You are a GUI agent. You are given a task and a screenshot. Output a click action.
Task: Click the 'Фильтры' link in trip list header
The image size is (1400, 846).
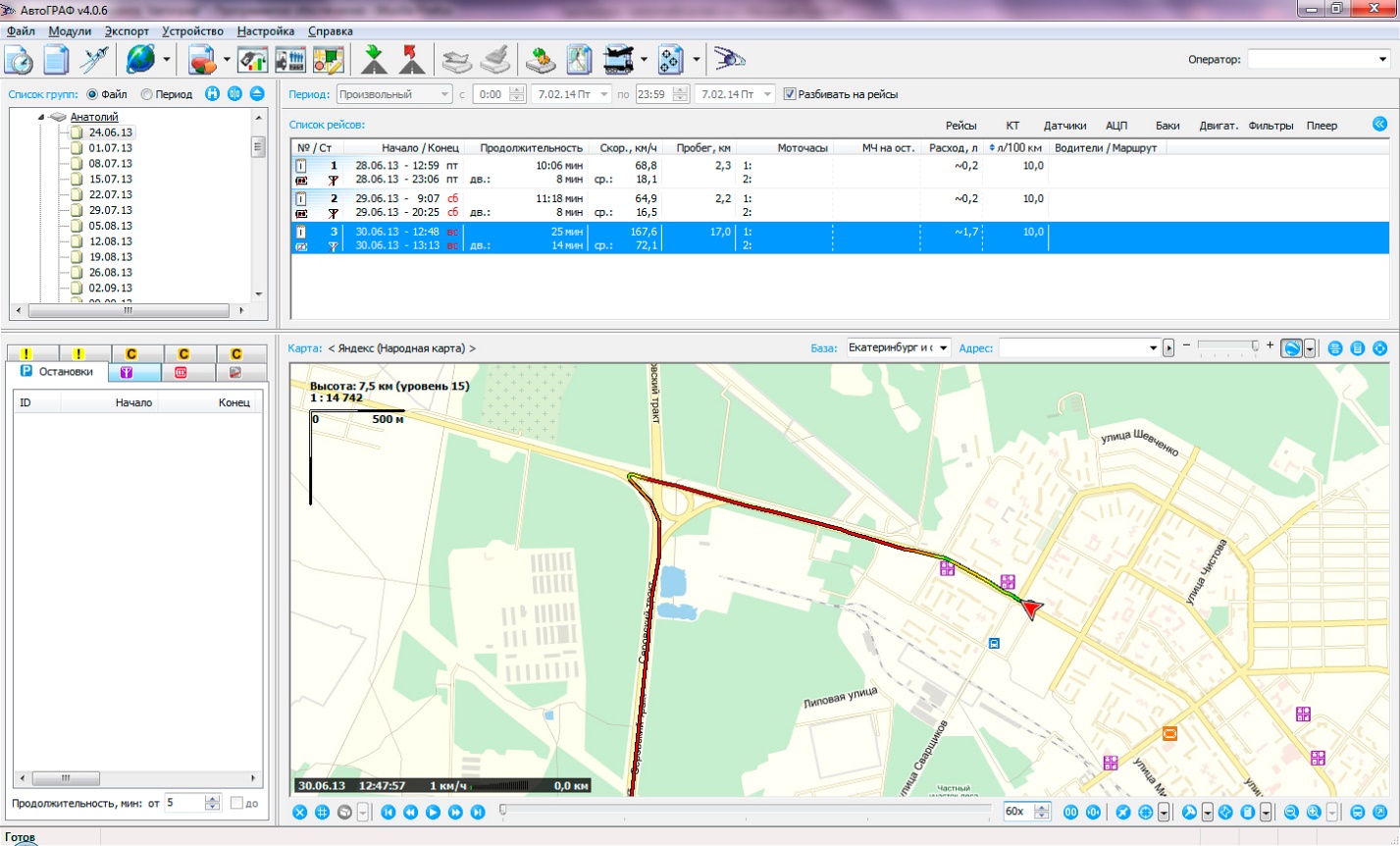pyautogui.click(x=1271, y=126)
